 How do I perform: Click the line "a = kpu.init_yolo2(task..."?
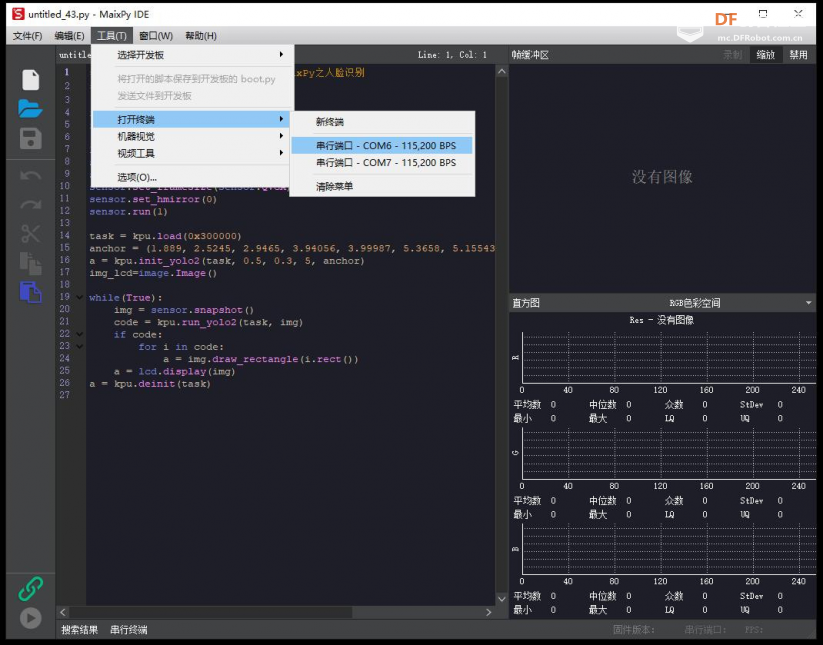226,261
